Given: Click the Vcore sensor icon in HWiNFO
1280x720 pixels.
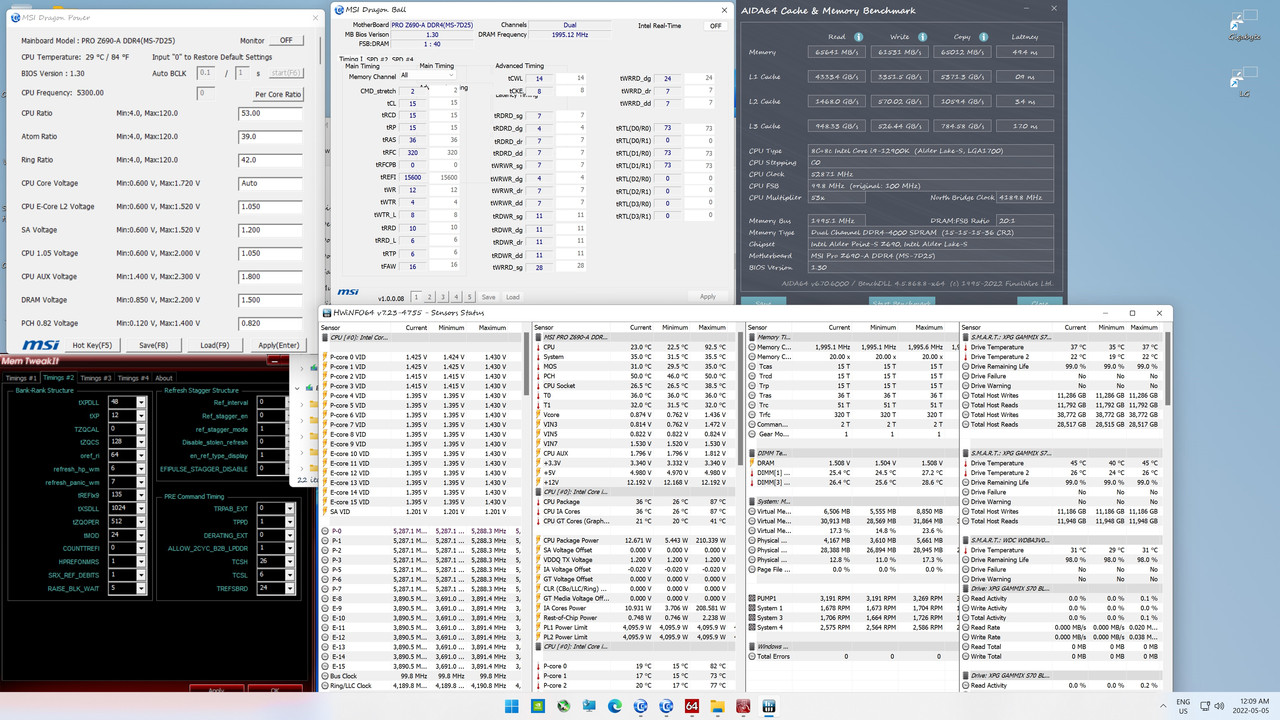Looking at the screenshot, I should (538, 415).
